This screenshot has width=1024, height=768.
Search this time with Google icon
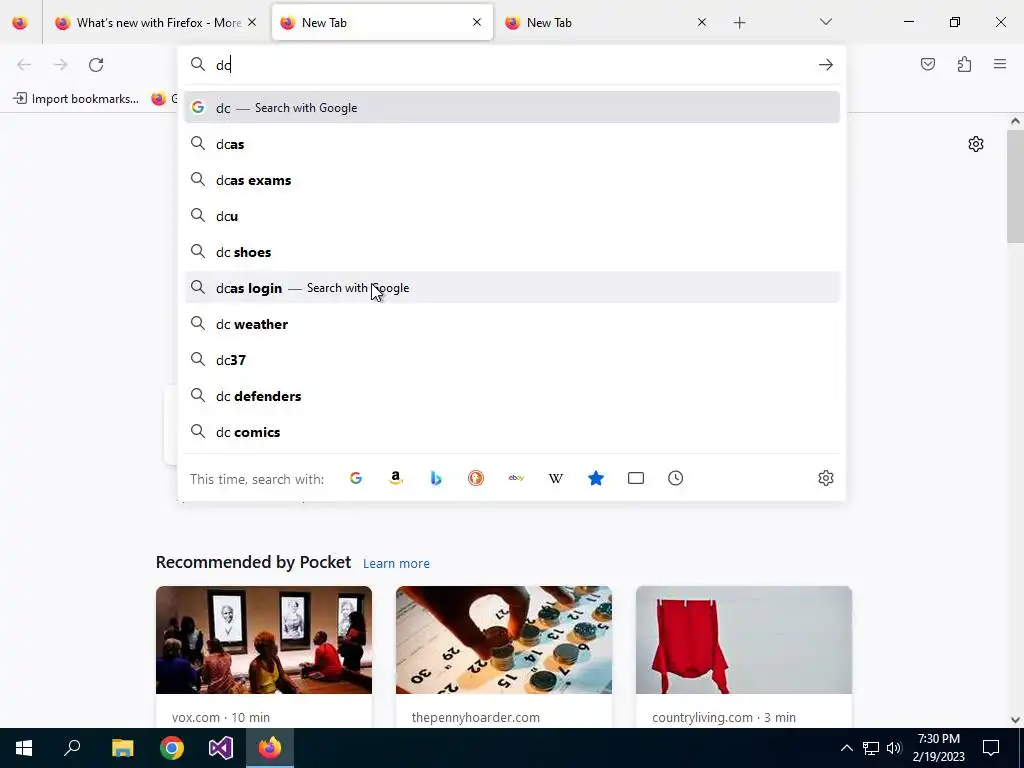356,478
